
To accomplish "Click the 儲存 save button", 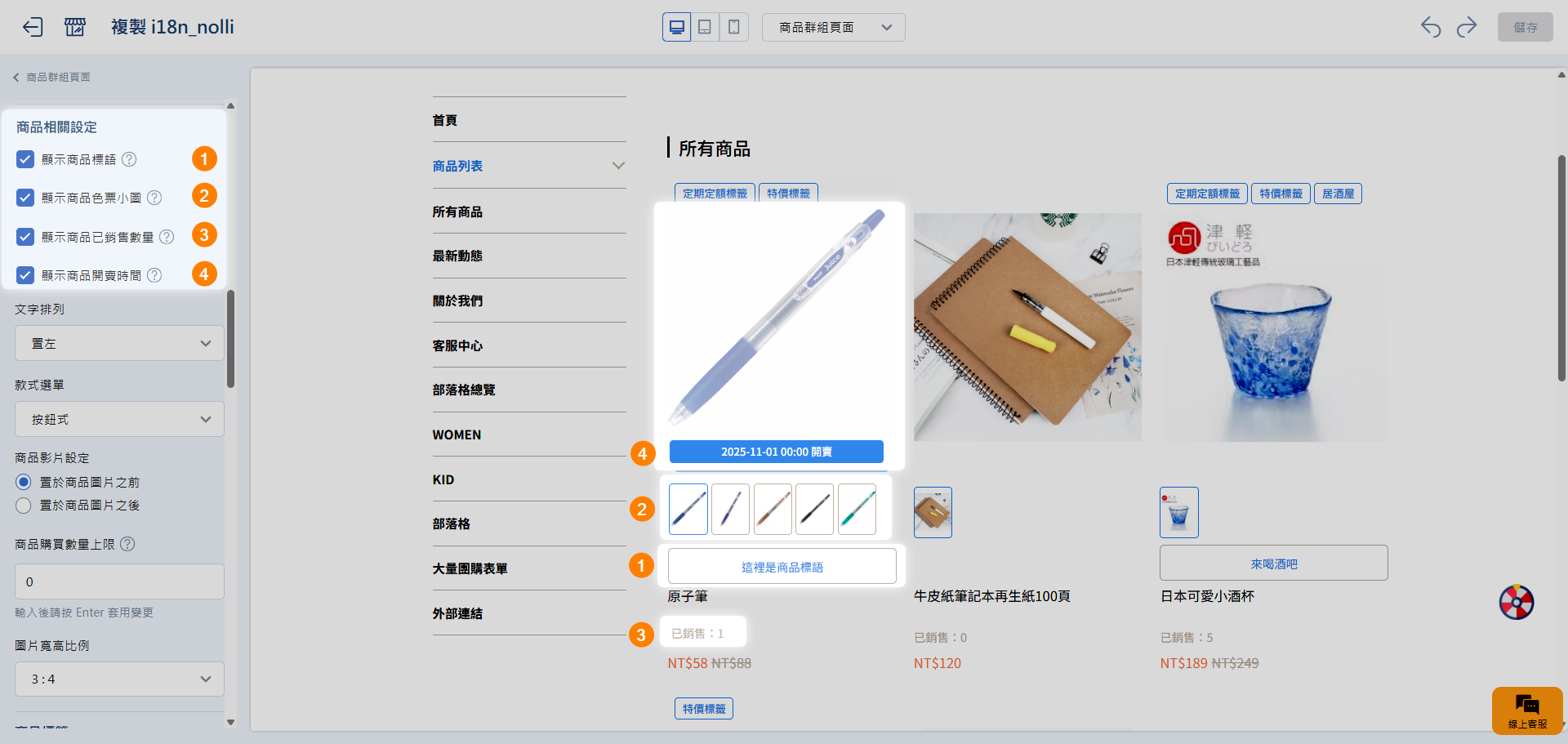I will (x=1525, y=27).
